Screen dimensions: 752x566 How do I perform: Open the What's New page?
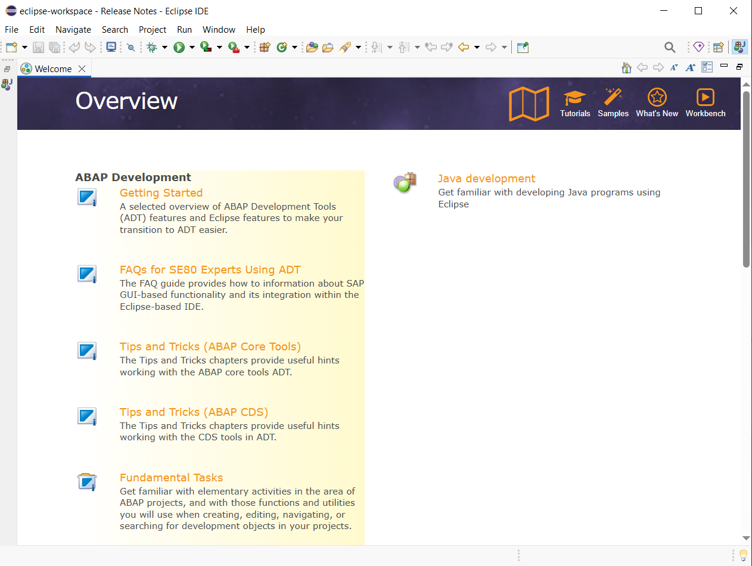coord(657,103)
